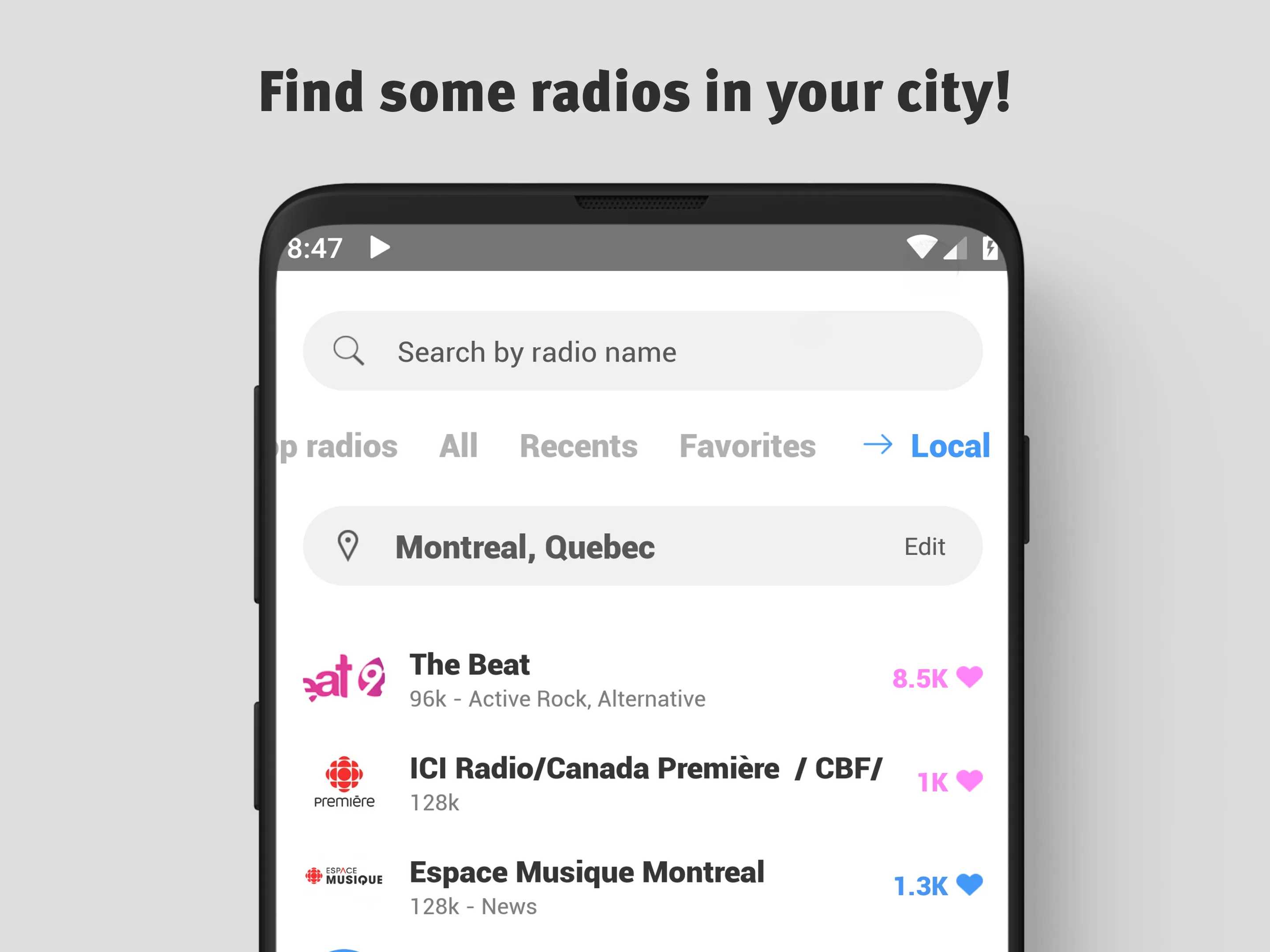Tap the location pin icon
Screen dimensions: 1270x952
point(348,546)
